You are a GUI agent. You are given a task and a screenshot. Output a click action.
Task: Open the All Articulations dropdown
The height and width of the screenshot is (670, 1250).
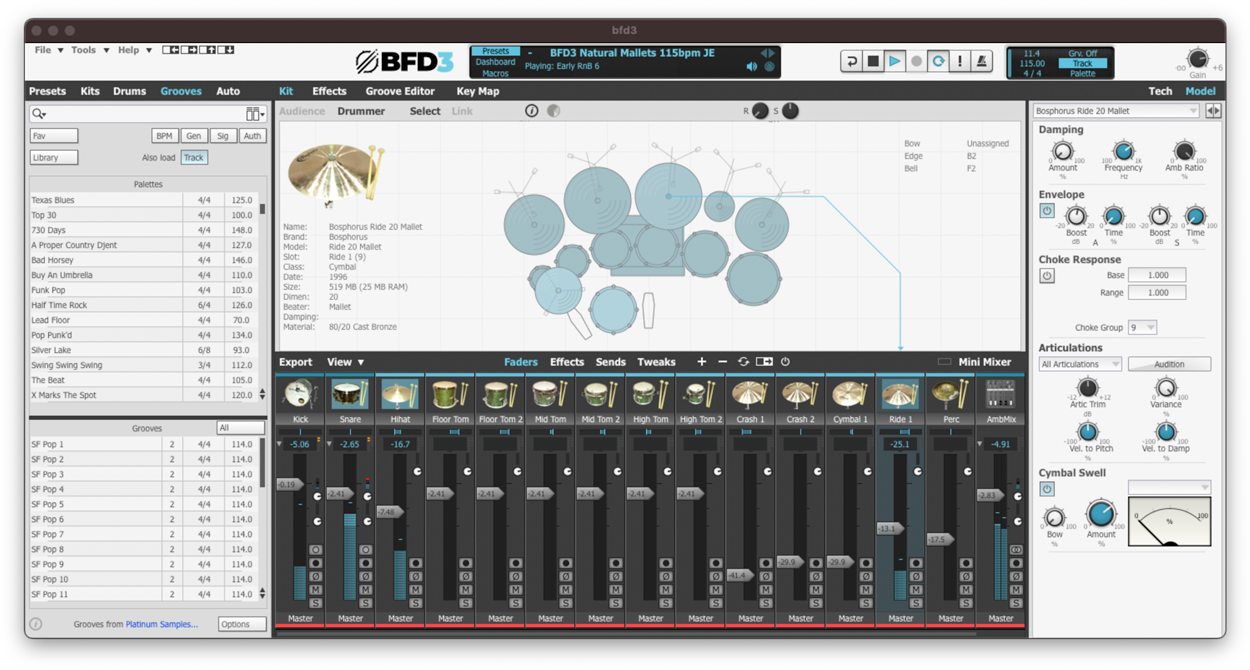click(1080, 364)
